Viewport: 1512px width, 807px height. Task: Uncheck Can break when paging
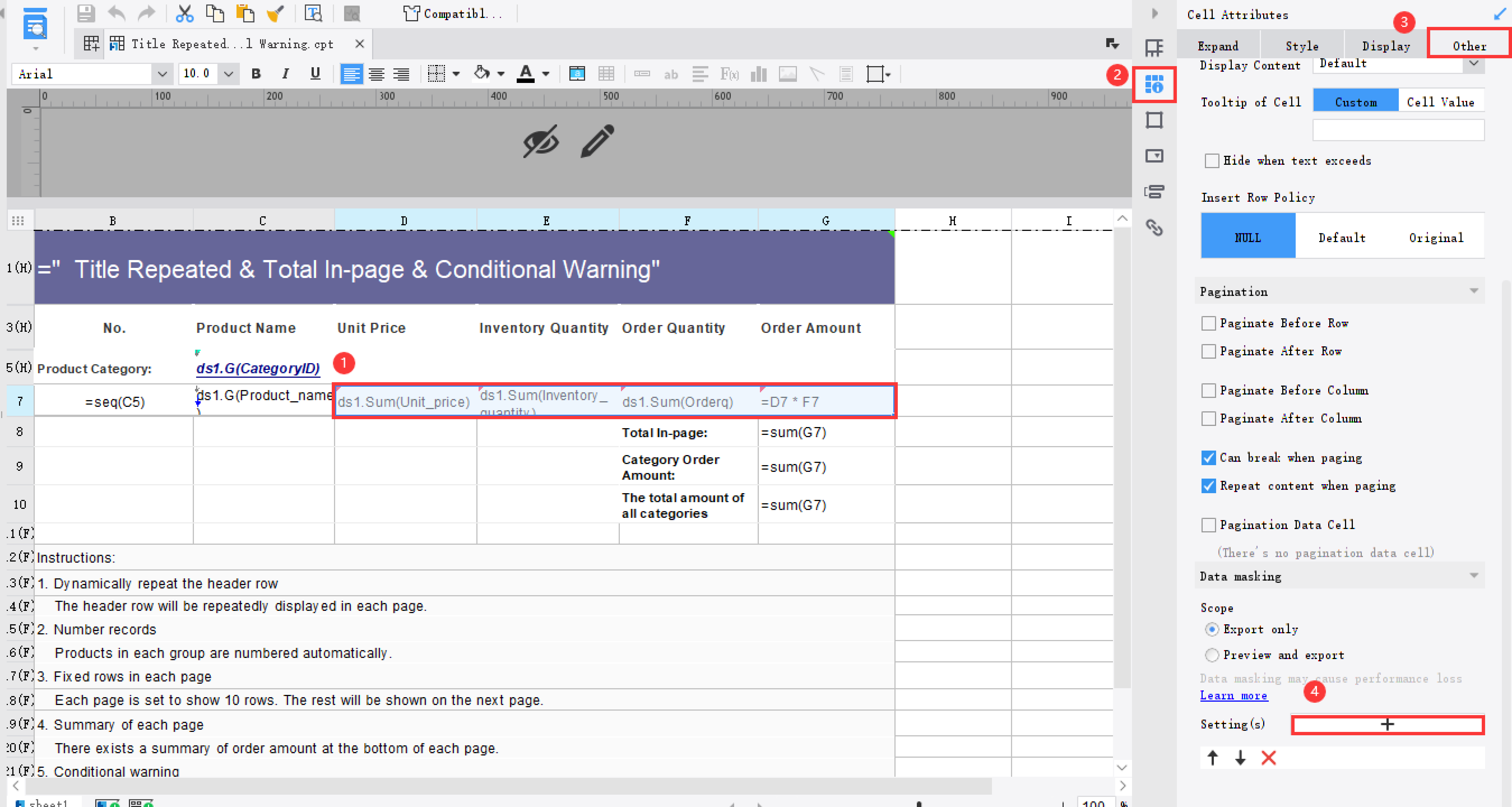click(x=1209, y=458)
